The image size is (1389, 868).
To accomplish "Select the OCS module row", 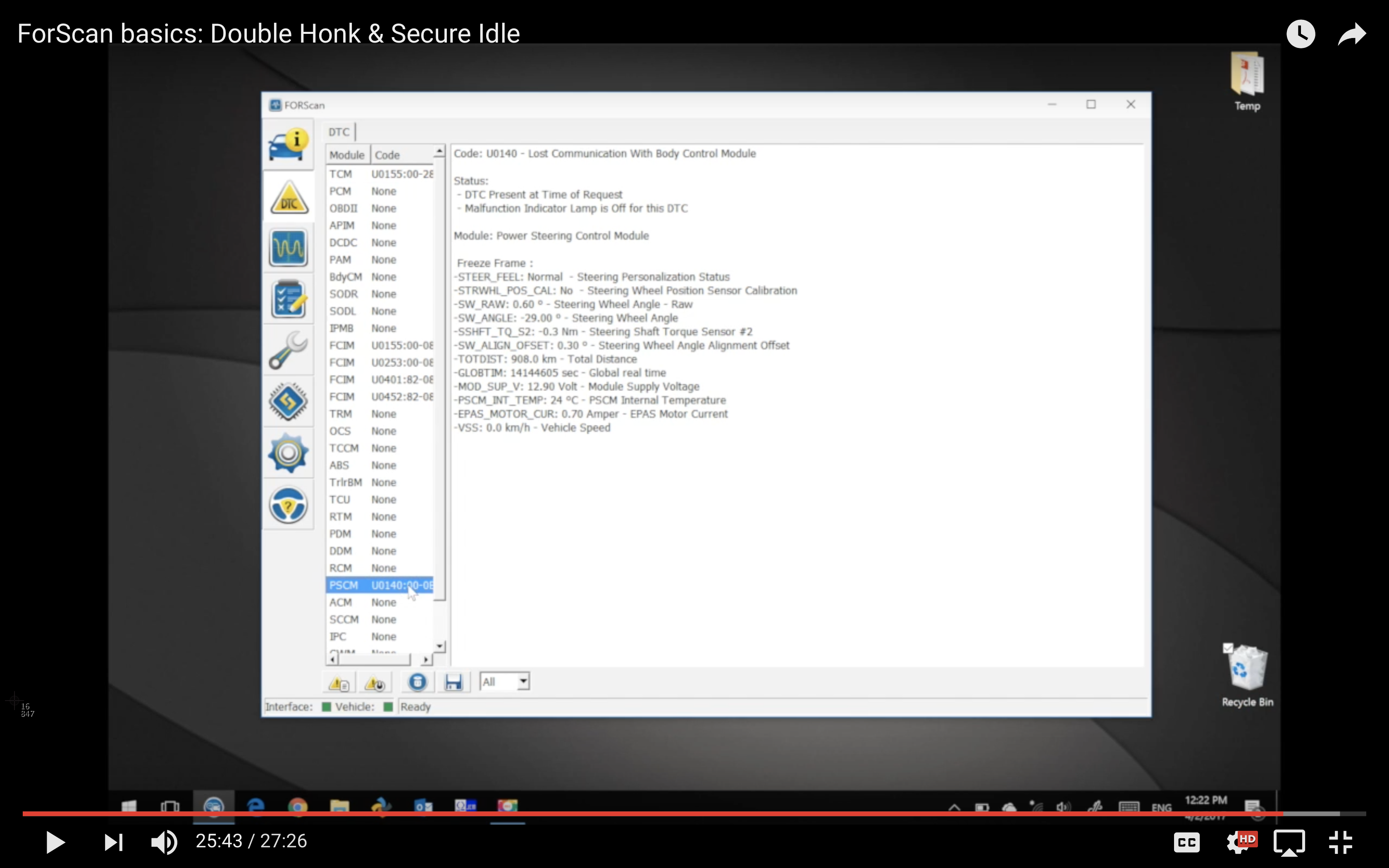I will click(x=380, y=431).
